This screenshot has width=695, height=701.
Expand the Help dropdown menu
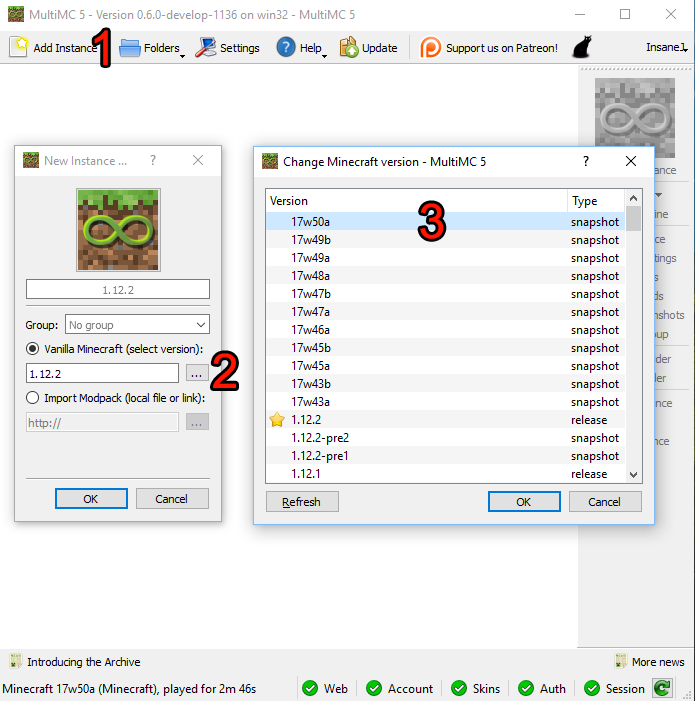point(300,48)
